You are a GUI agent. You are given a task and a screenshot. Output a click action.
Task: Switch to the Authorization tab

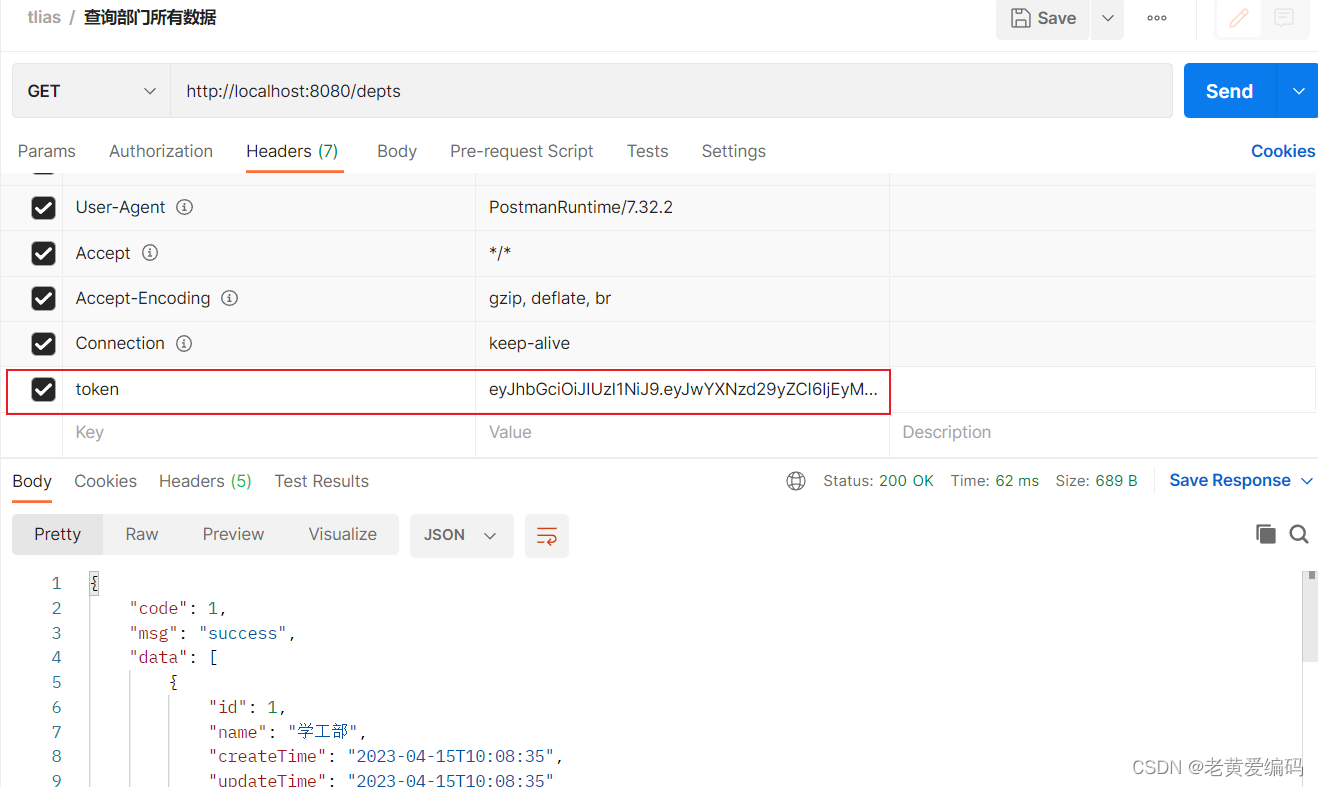click(160, 151)
